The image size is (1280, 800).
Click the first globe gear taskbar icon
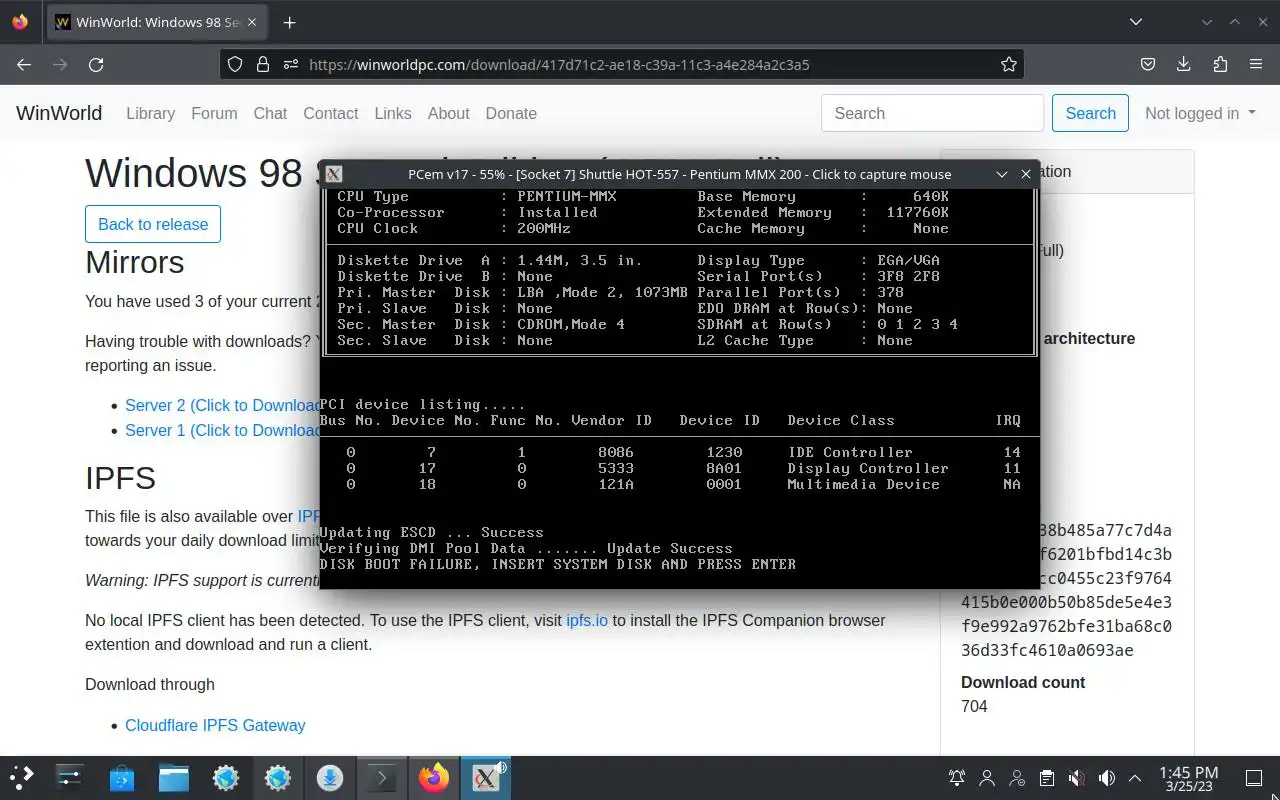[226, 777]
